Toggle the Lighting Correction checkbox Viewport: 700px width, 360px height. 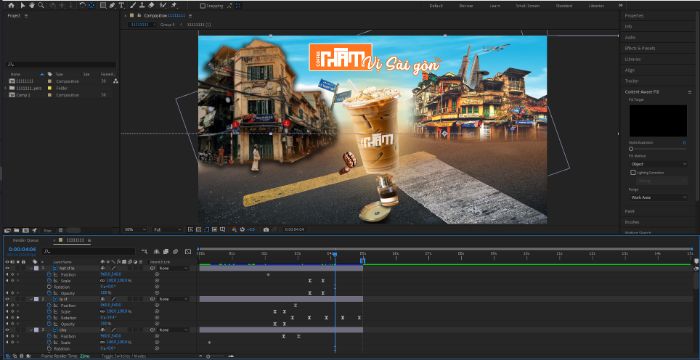pyautogui.click(x=633, y=172)
